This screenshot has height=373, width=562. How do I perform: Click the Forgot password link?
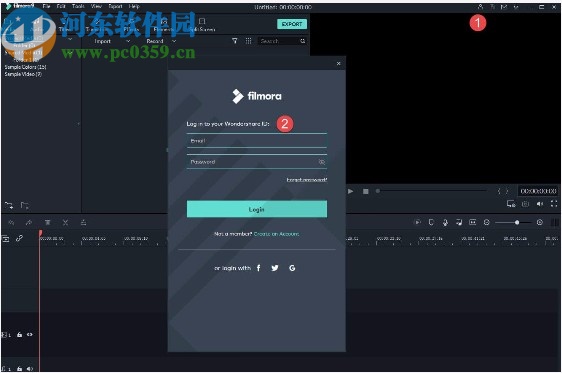(x=307, y=180)
